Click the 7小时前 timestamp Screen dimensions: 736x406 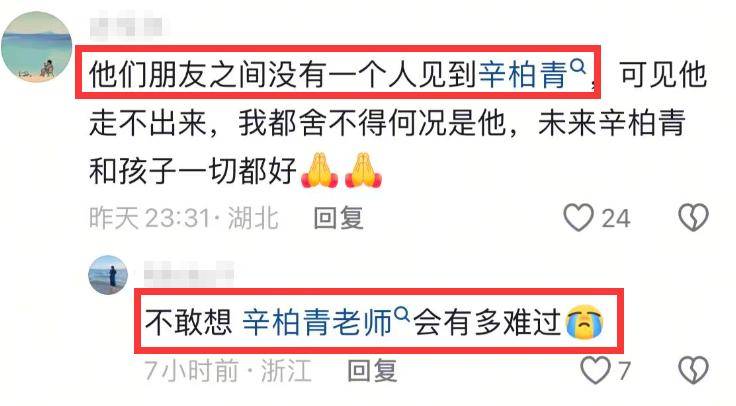192,371
